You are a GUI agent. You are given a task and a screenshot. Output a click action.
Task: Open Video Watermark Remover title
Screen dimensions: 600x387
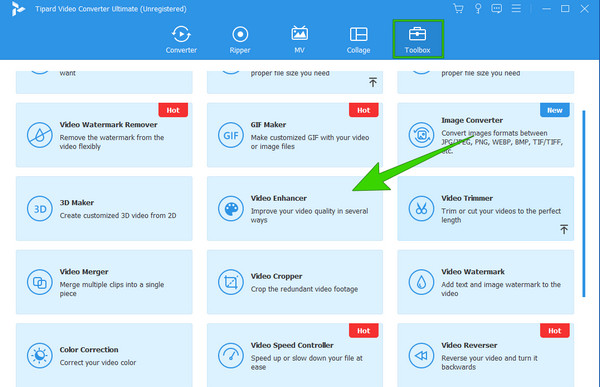pyautogui.click(x=108, y=125)
